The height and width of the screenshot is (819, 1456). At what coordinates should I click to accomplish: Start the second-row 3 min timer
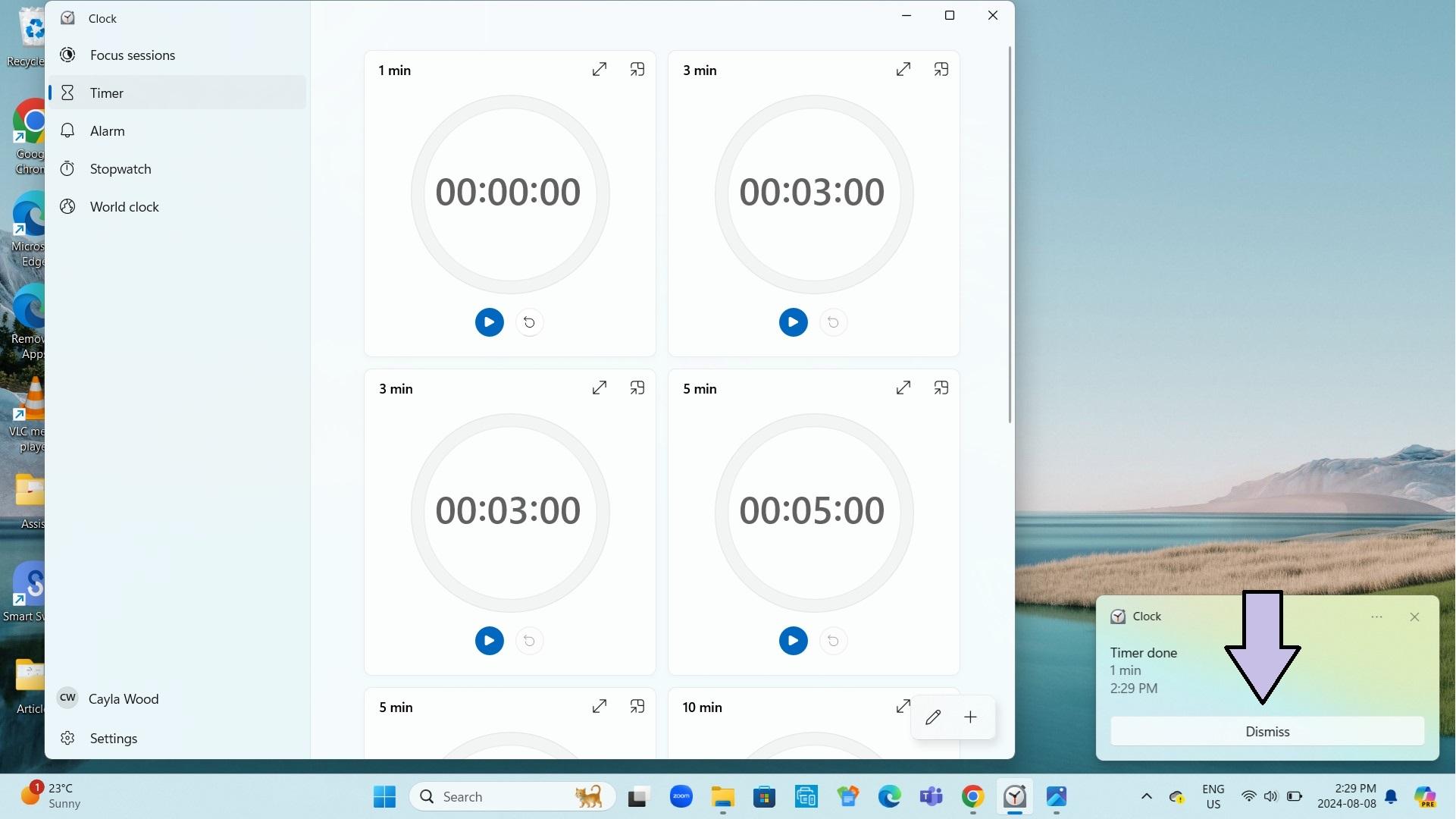[490, 641]
